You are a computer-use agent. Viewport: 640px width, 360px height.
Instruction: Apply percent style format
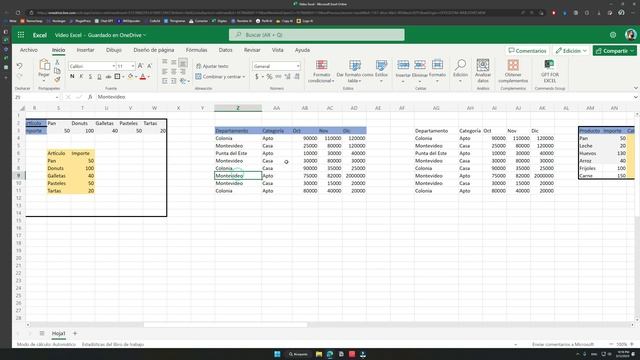coord(269,76)
